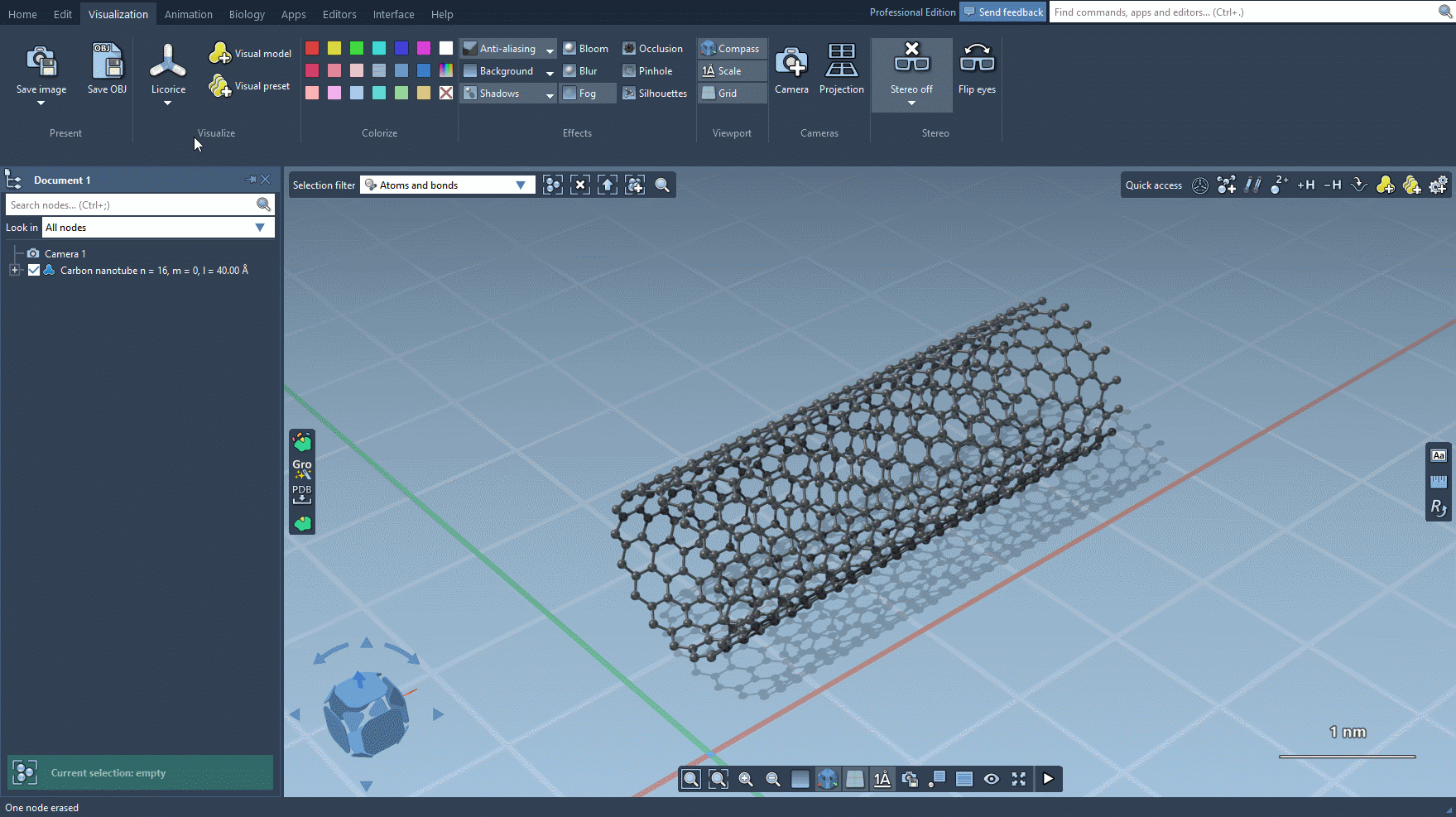Toggle the Silhouettes effect
The height and width of the screenshot is (817, 1456).
655,94
